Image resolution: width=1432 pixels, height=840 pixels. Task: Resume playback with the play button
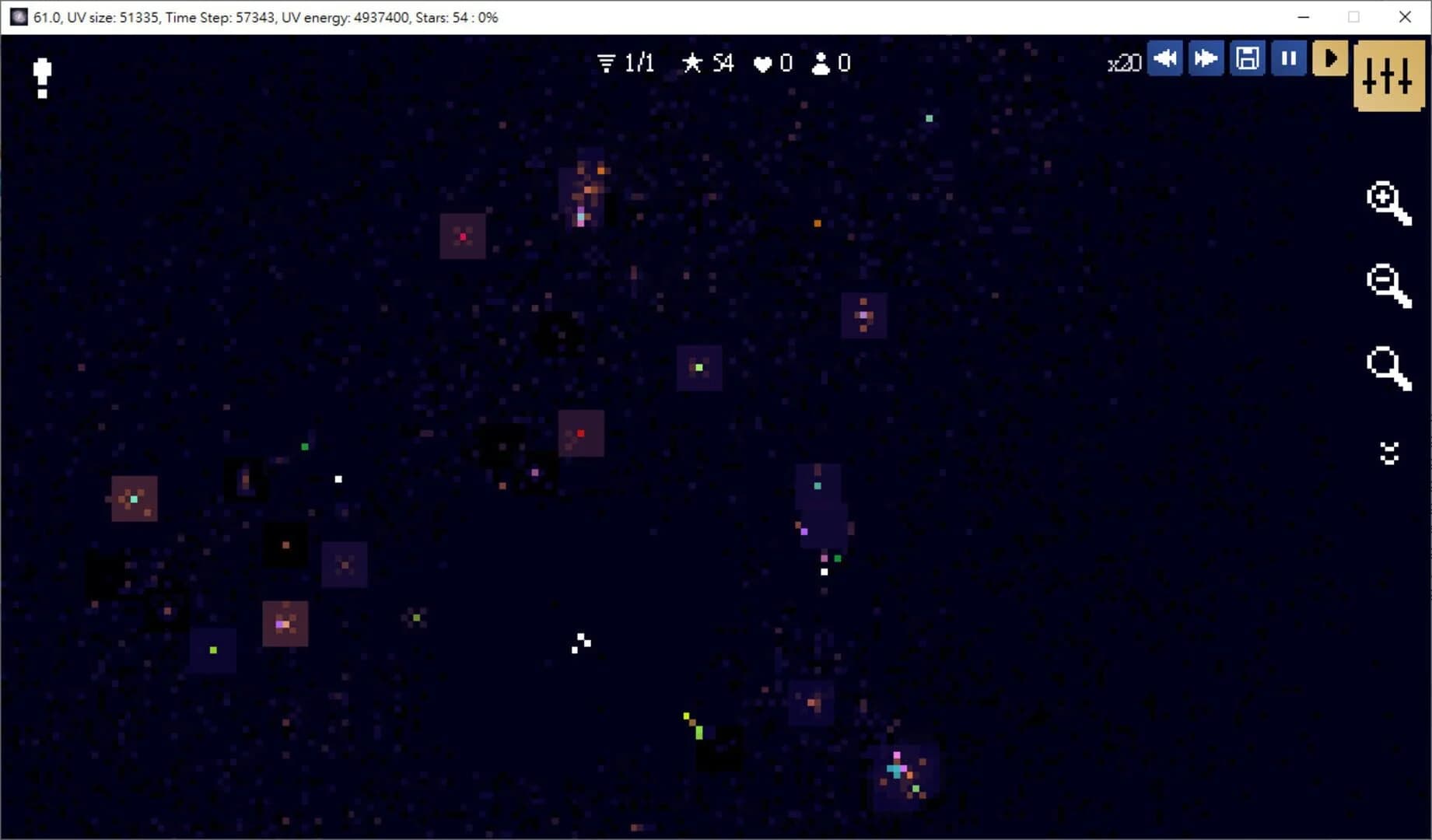pyautogui.click(x=1329, y=58)
